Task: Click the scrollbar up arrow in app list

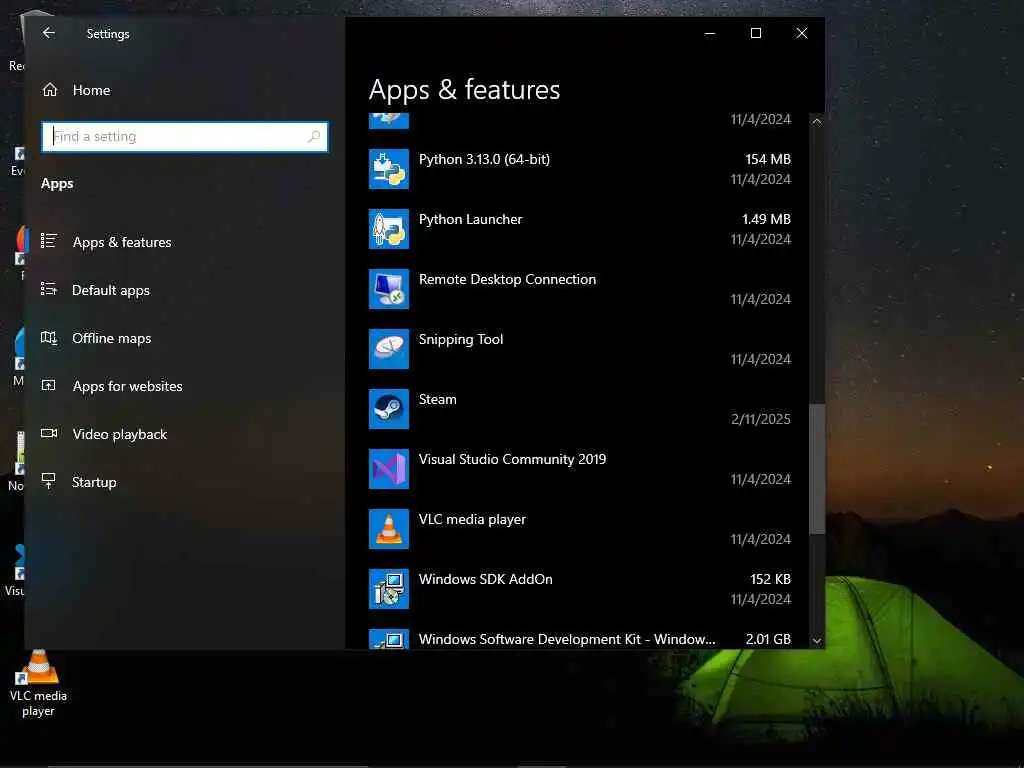Action: (816, 121)
